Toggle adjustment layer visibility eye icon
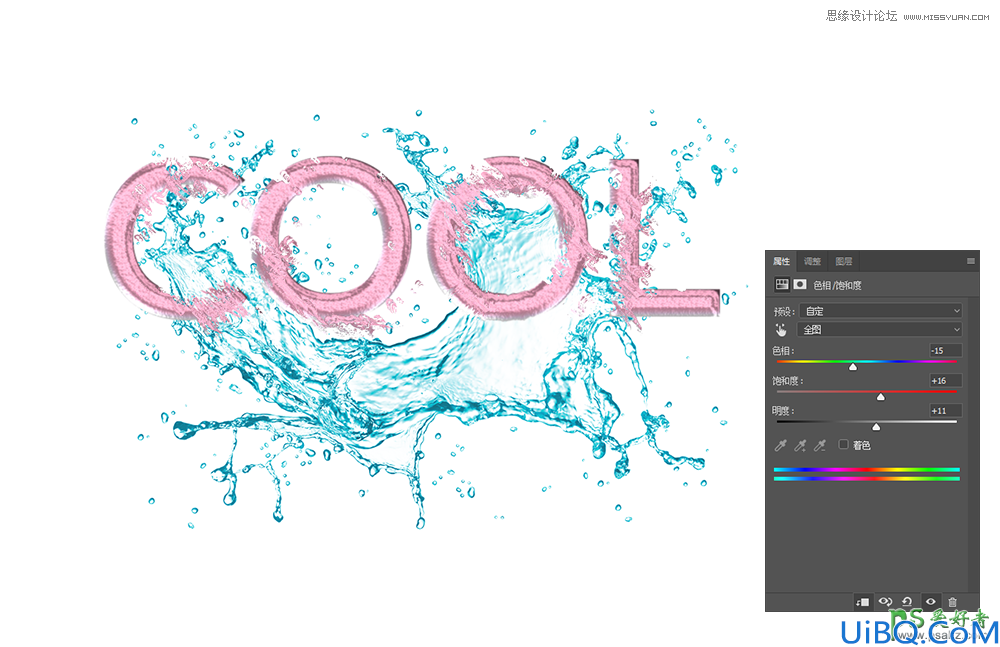1000x647 pixels. click(930, 602)
